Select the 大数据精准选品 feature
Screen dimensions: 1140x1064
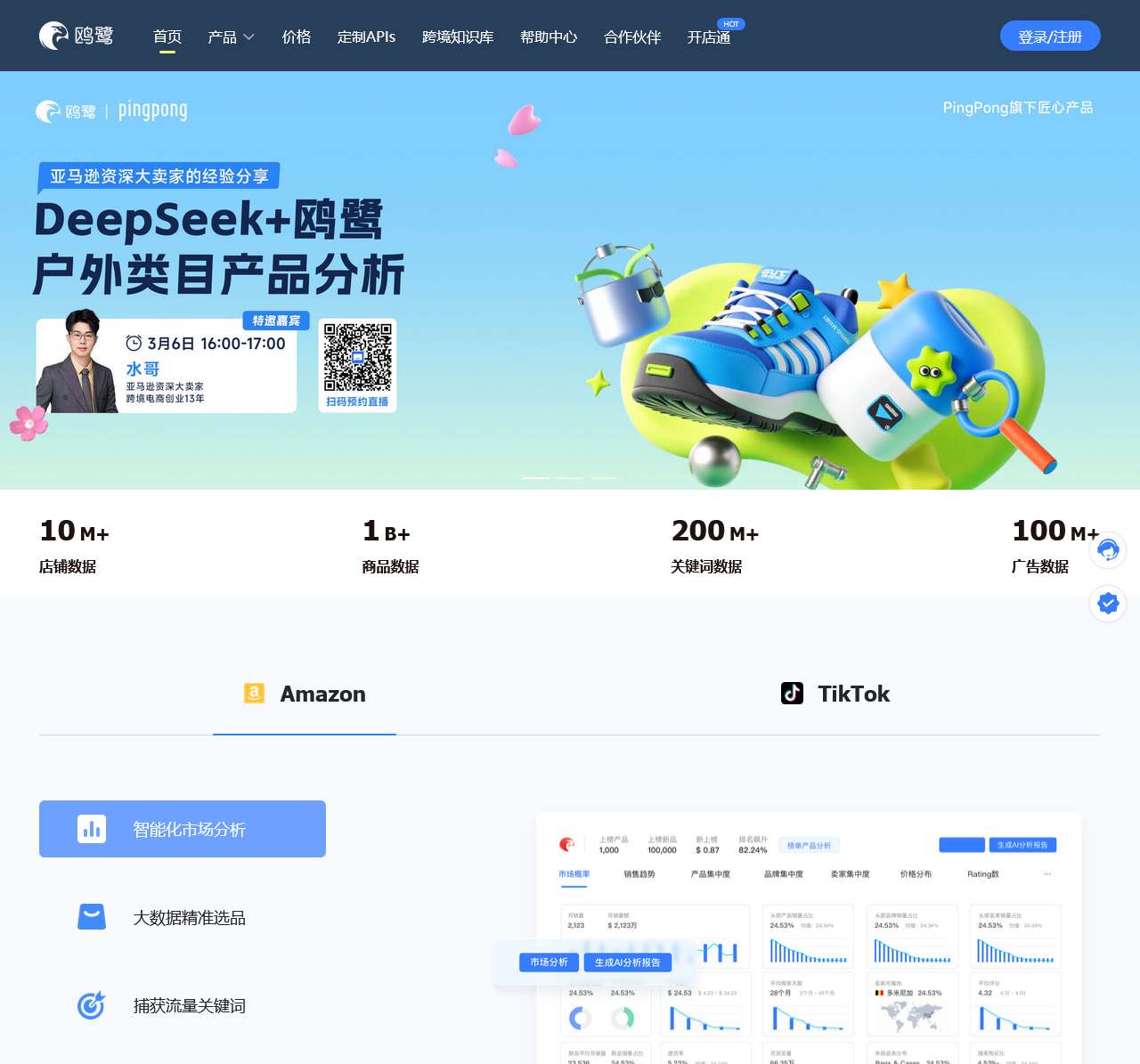(x=183, y=917)
